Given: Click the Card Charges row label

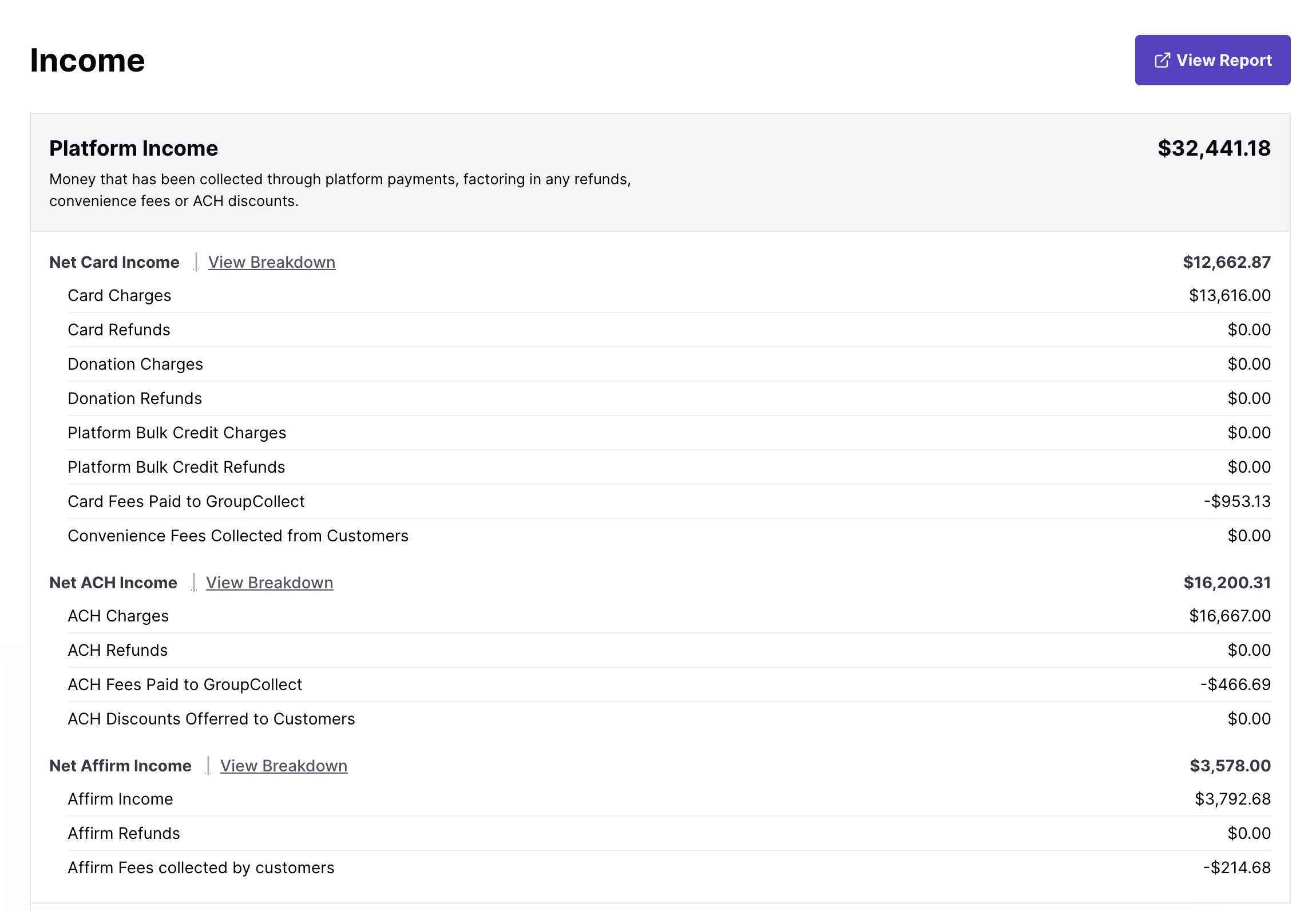Looking at the screenshot, I should [x=119, y=295].
